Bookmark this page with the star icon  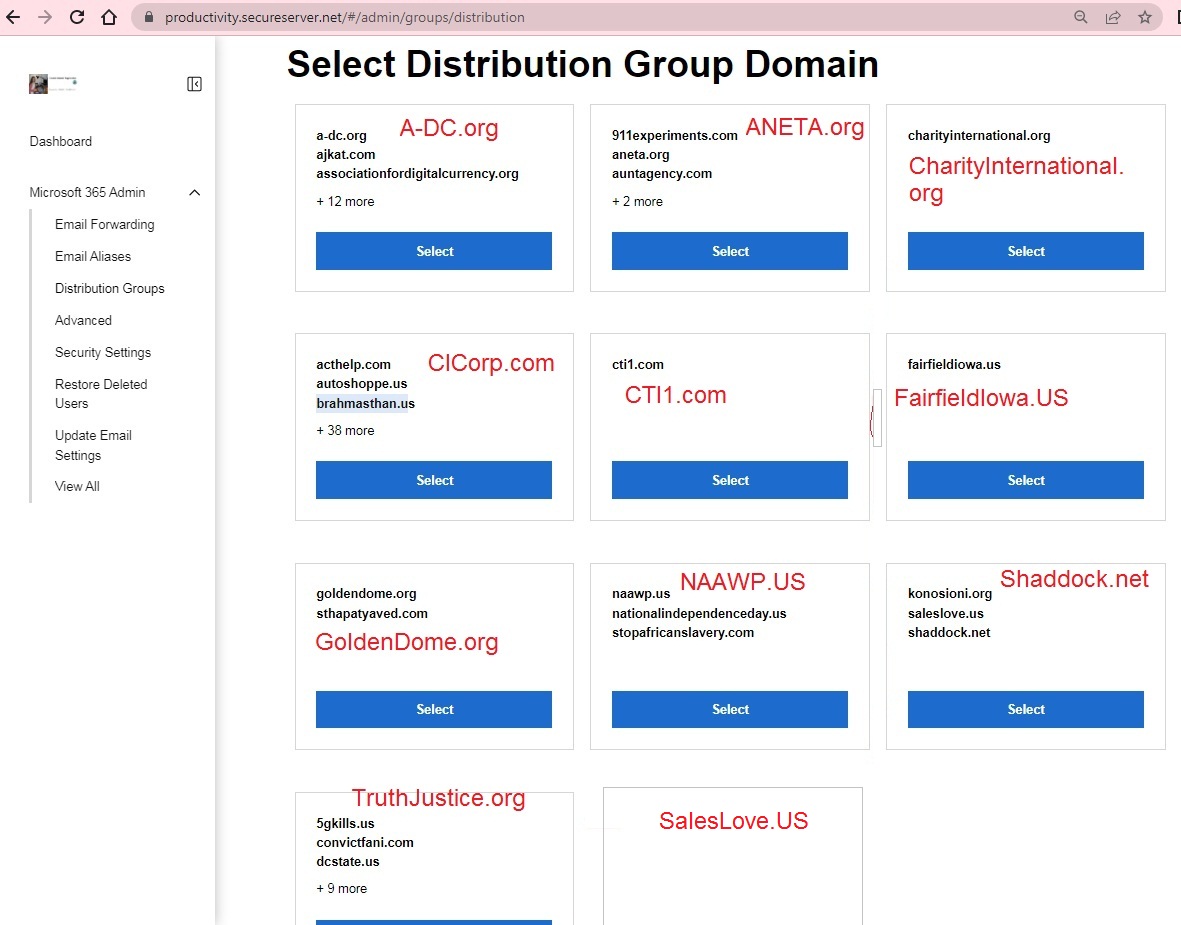click(1145, 17)
